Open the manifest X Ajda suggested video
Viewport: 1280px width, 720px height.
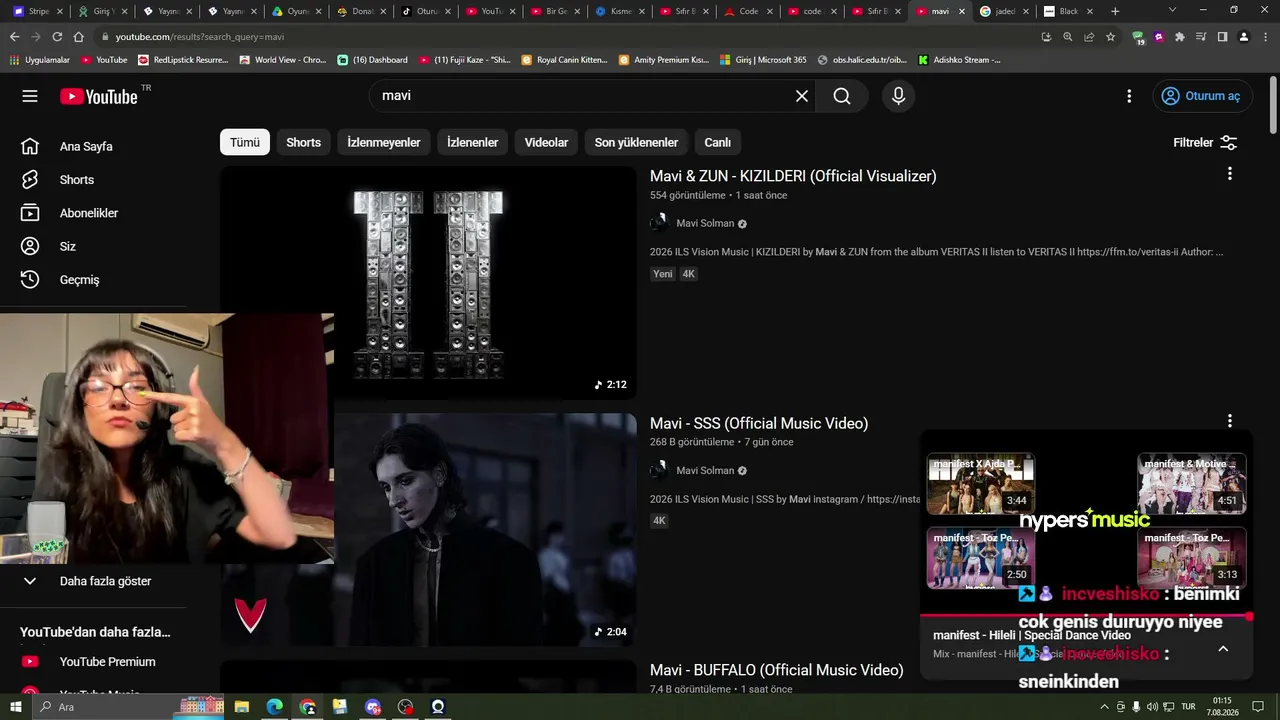click(980, 483)
